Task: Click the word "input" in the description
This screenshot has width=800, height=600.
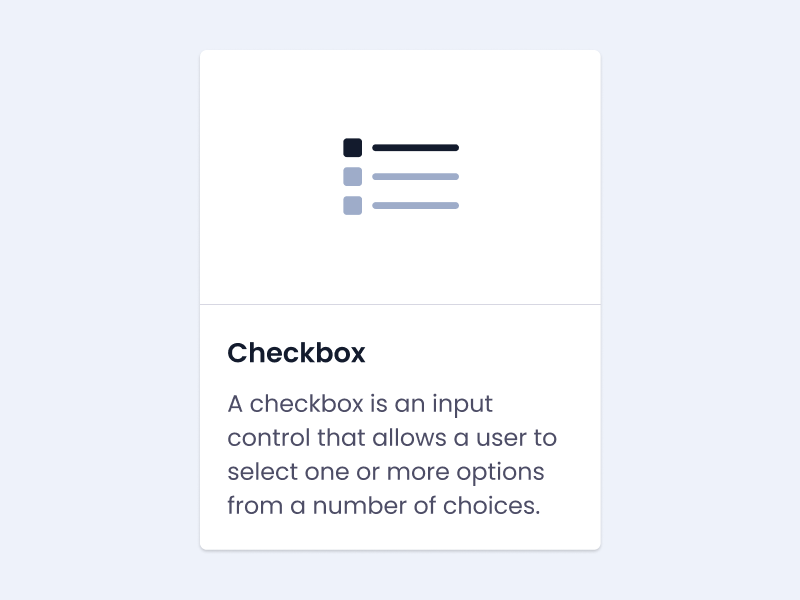Action: click(462, 405)
